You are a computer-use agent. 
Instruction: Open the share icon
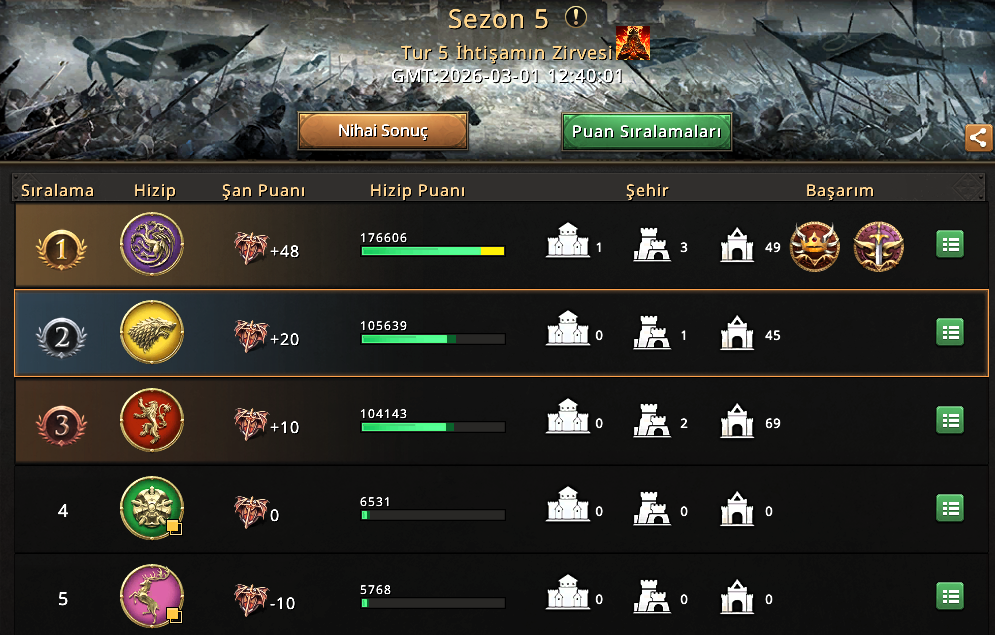978,138
